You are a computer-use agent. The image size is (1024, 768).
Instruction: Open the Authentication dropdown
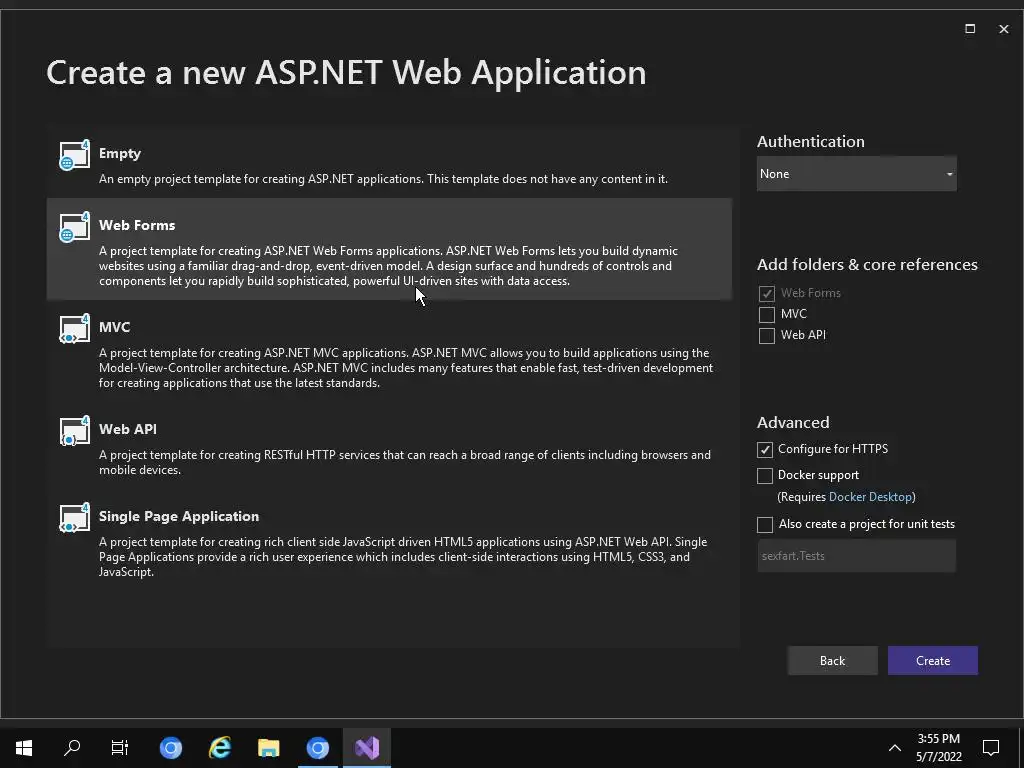[x=856, y=174]
